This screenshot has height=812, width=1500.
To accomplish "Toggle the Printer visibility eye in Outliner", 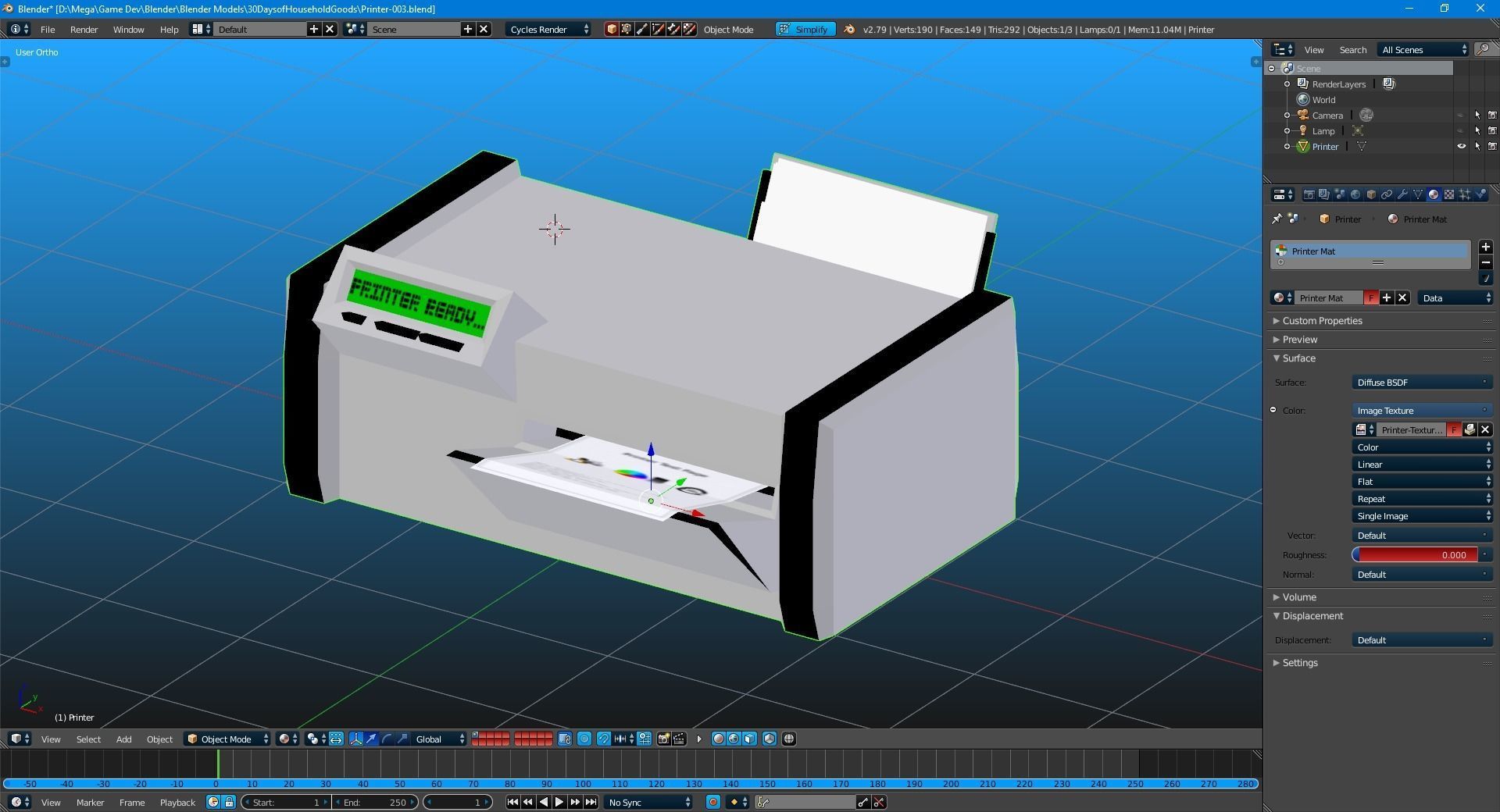I will [x=1461, y=147].
